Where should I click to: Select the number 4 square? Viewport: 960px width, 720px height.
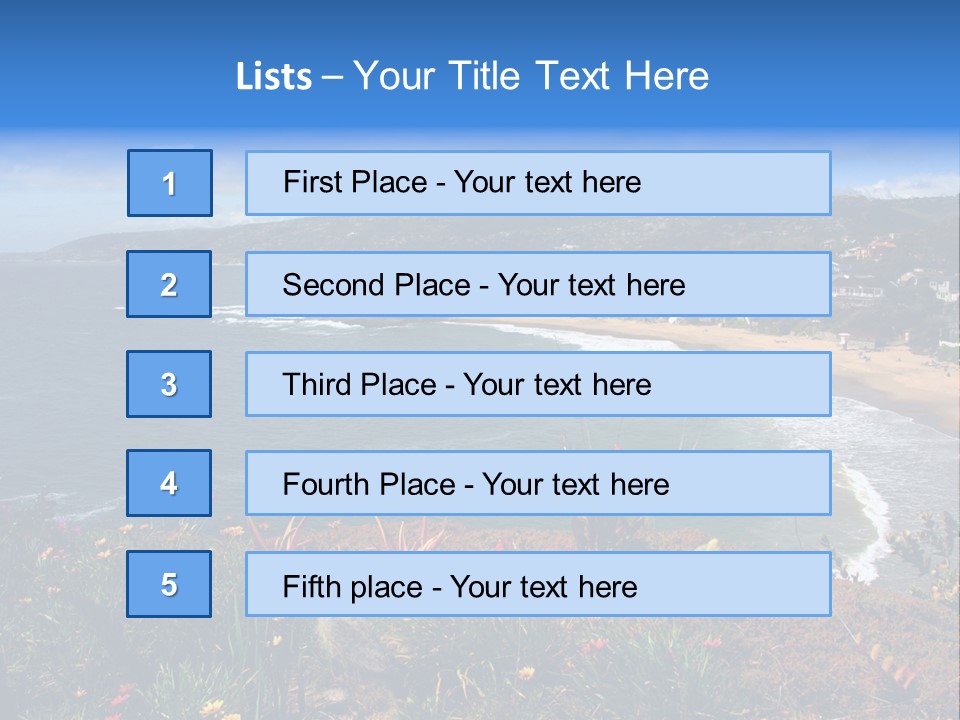(169, 484)
